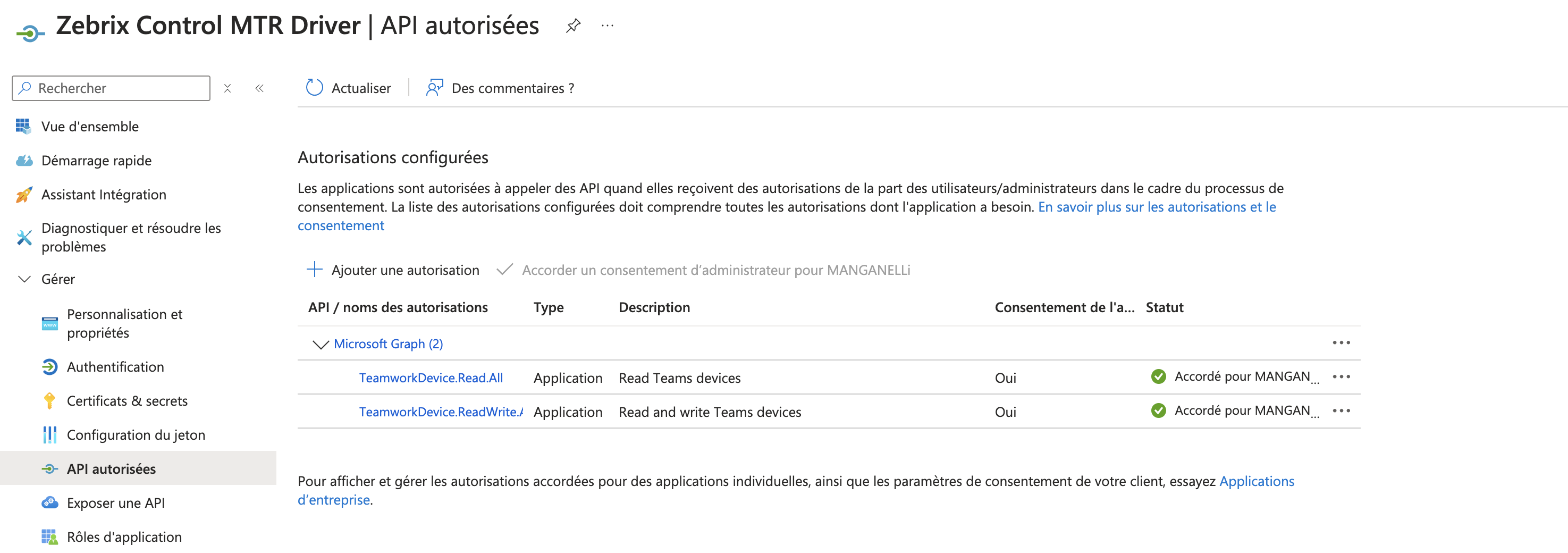Click the plus icon for Ajouter une autorisation

314,269
